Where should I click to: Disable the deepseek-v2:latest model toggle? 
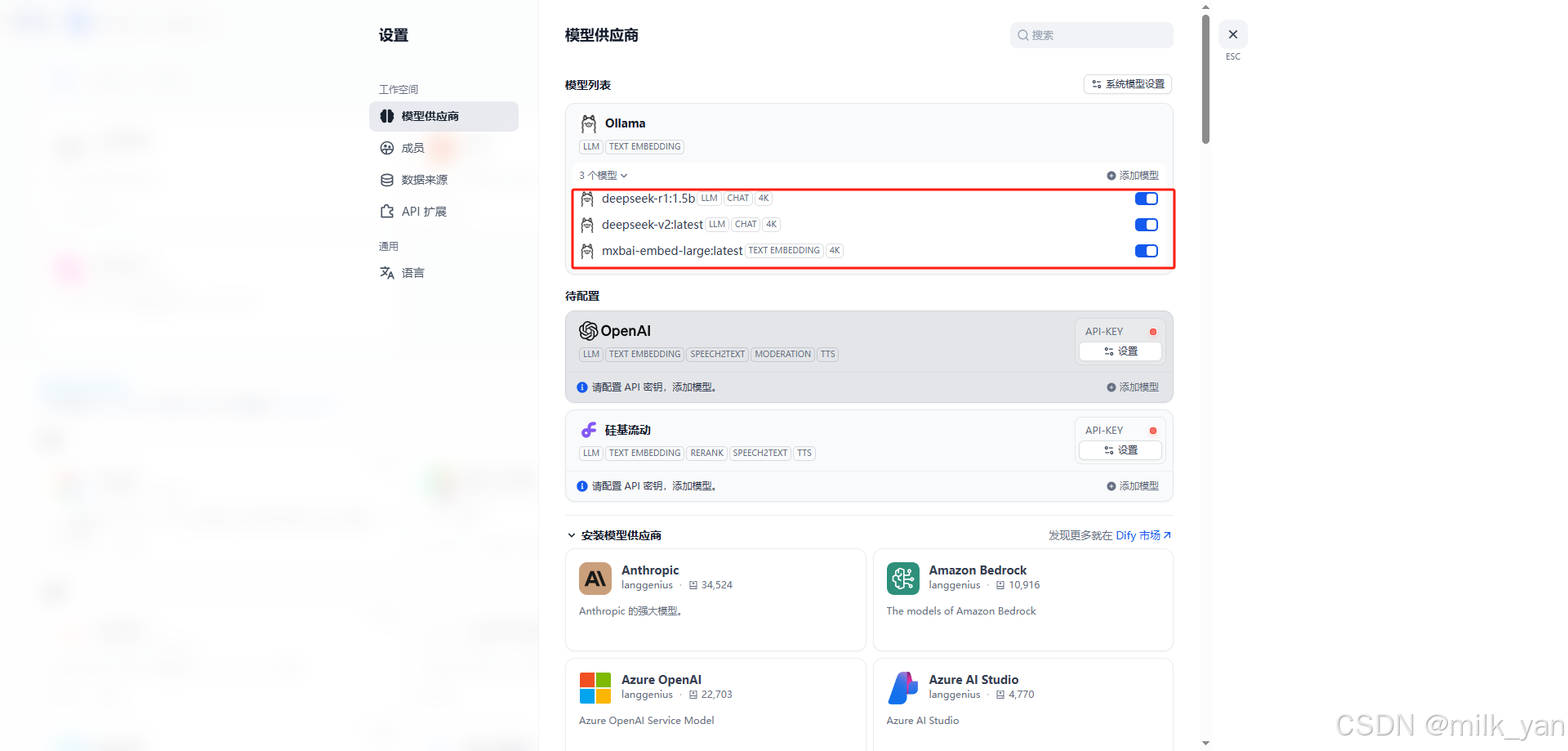point(1147,225)
